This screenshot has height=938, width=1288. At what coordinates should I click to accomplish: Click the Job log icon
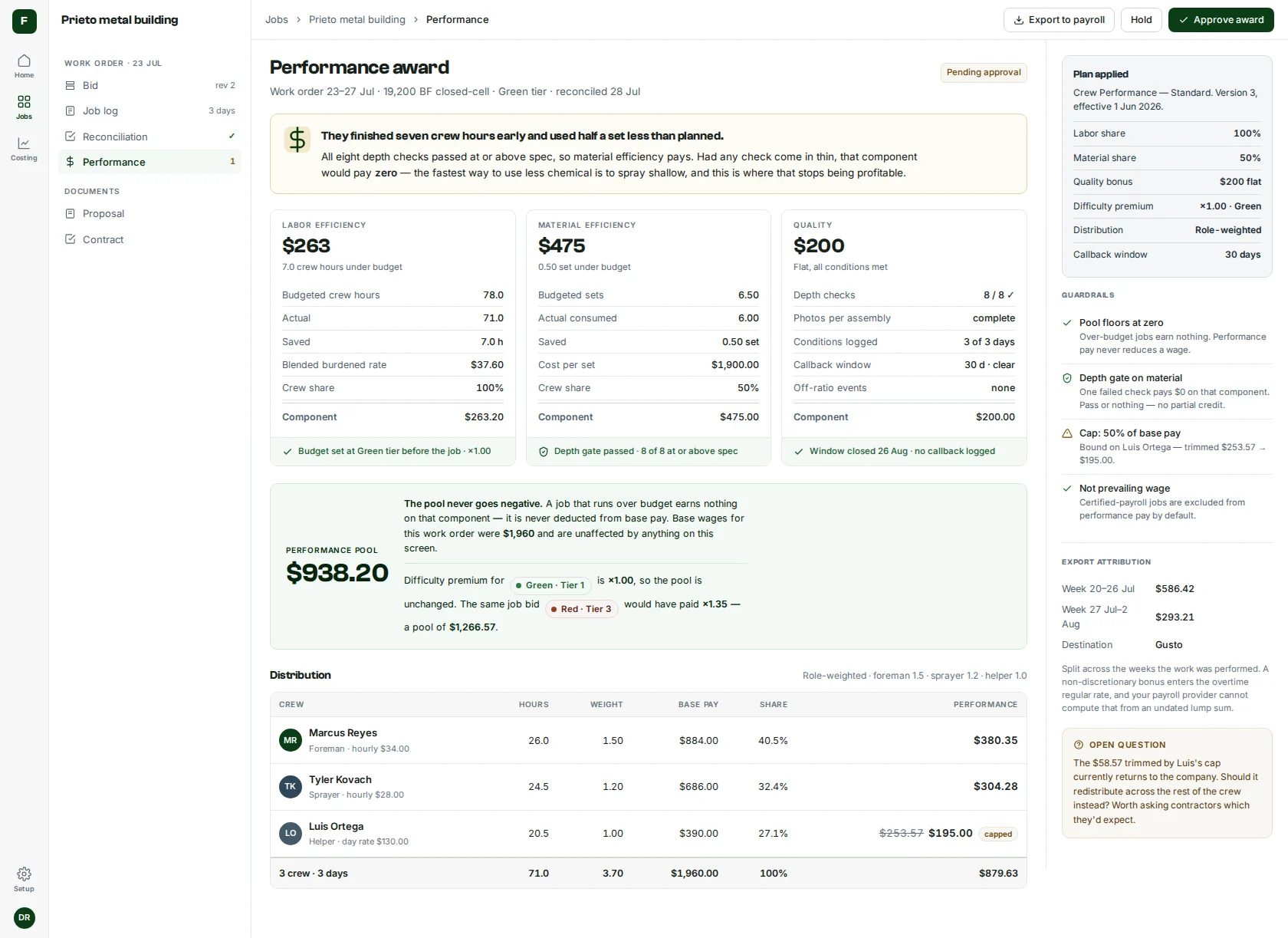coord(71,110)
